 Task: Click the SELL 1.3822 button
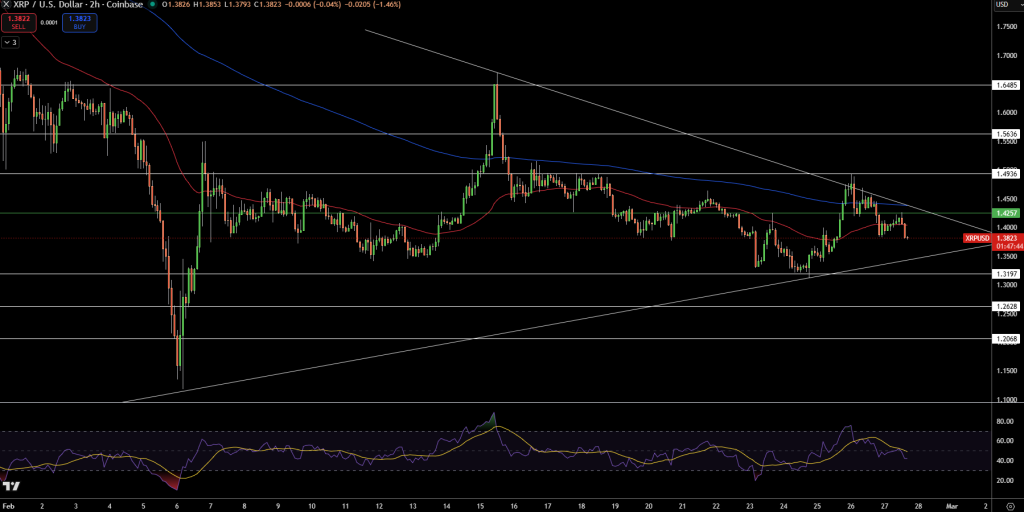click(x=18, y=23)
